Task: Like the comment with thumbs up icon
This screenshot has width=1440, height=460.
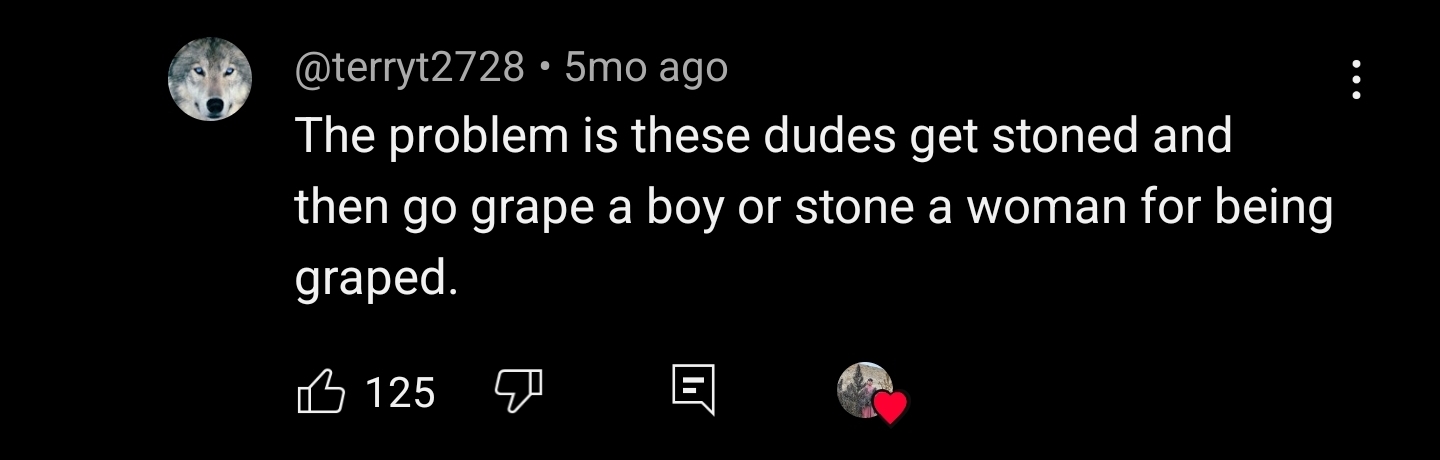Action: (321, 392)
